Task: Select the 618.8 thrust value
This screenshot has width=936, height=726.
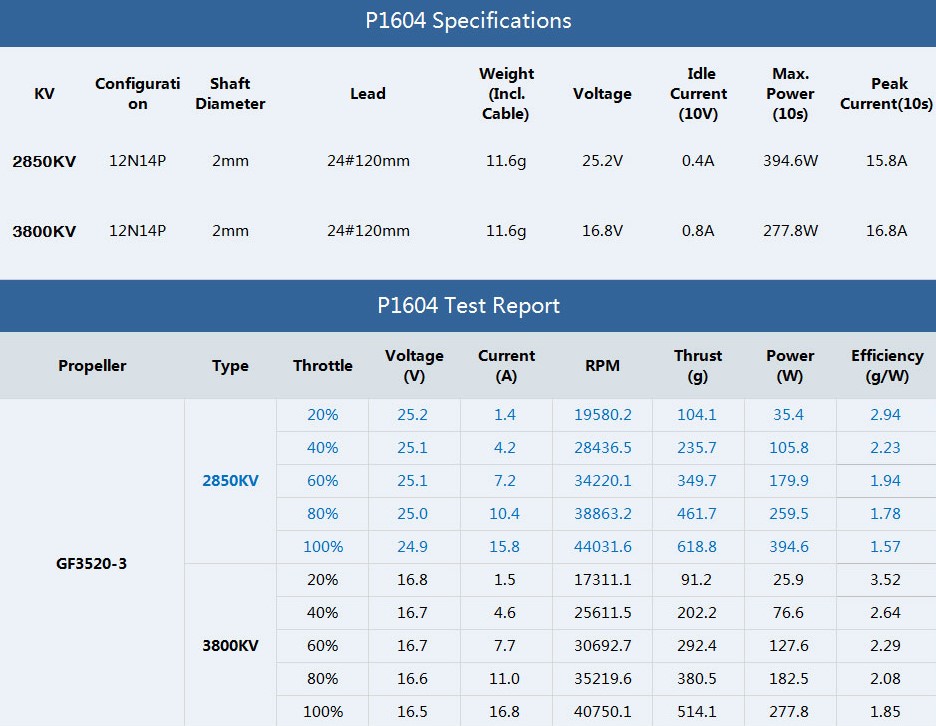Action: pyautogui.click(x=697, y=547)
